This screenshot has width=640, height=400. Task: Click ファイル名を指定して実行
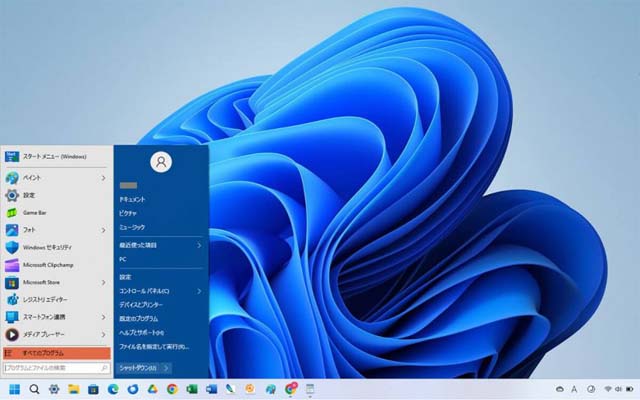click(x=154, y=347)
